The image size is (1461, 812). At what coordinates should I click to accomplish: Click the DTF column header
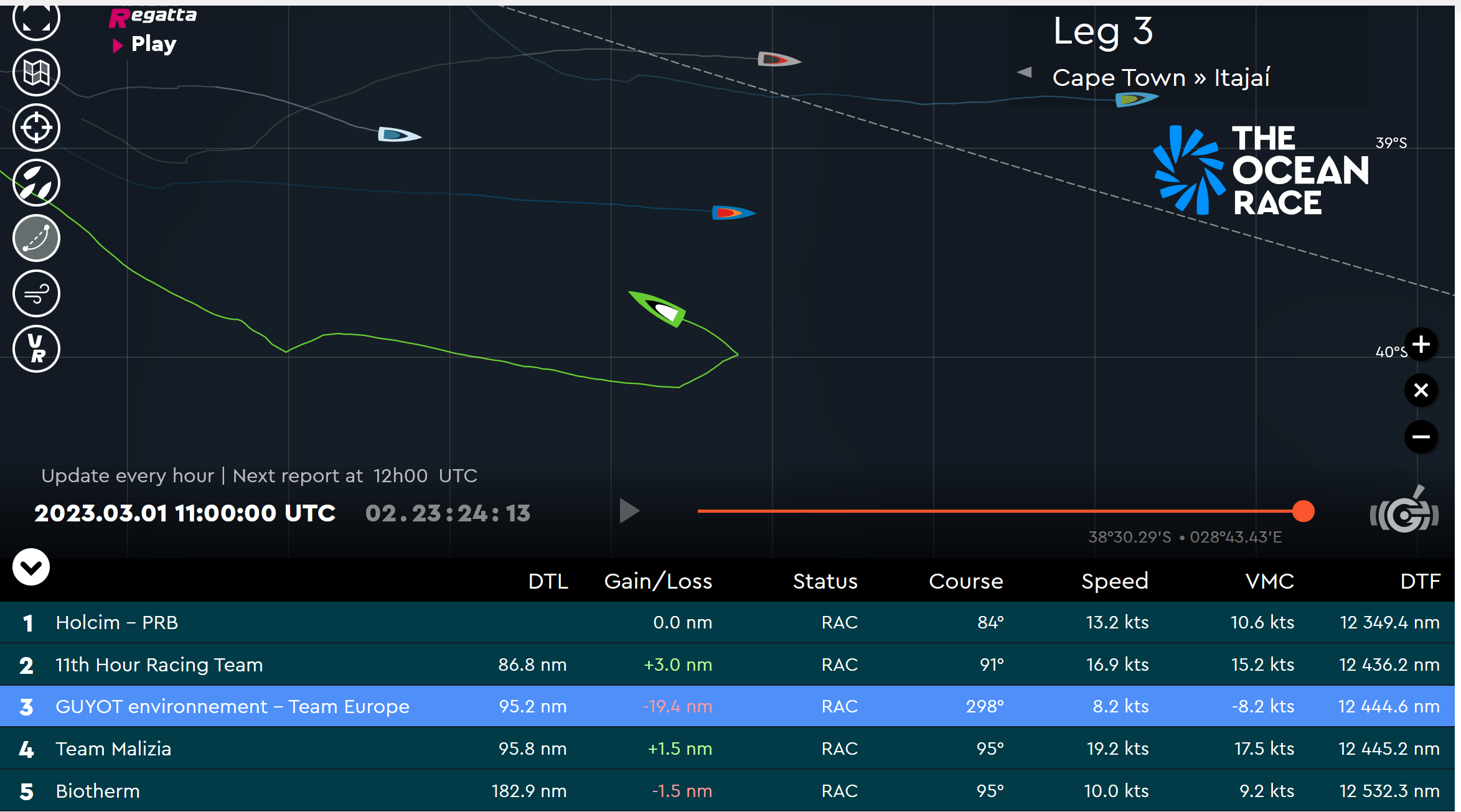click(1420, 581)
